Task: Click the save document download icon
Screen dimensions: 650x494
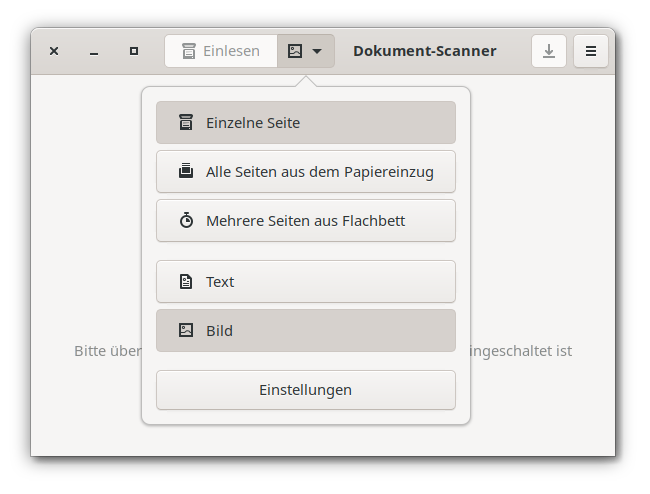Action: [x=548, y=51]
